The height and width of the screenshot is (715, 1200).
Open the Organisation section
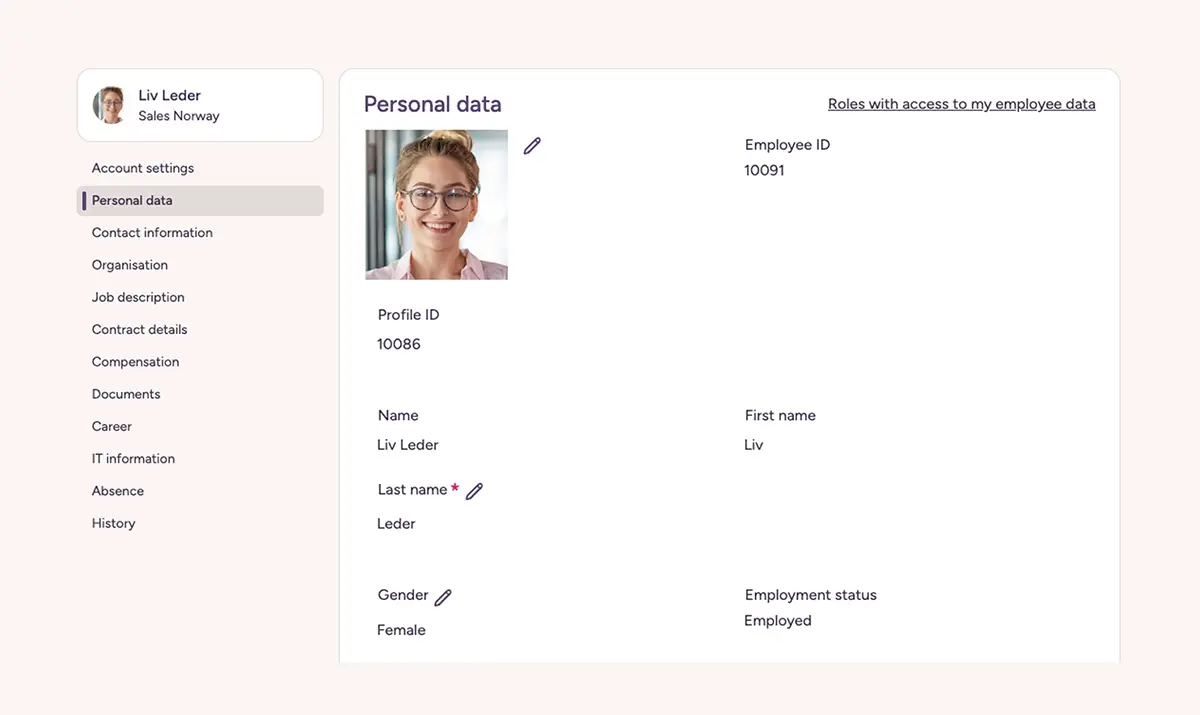pos(130,265)
